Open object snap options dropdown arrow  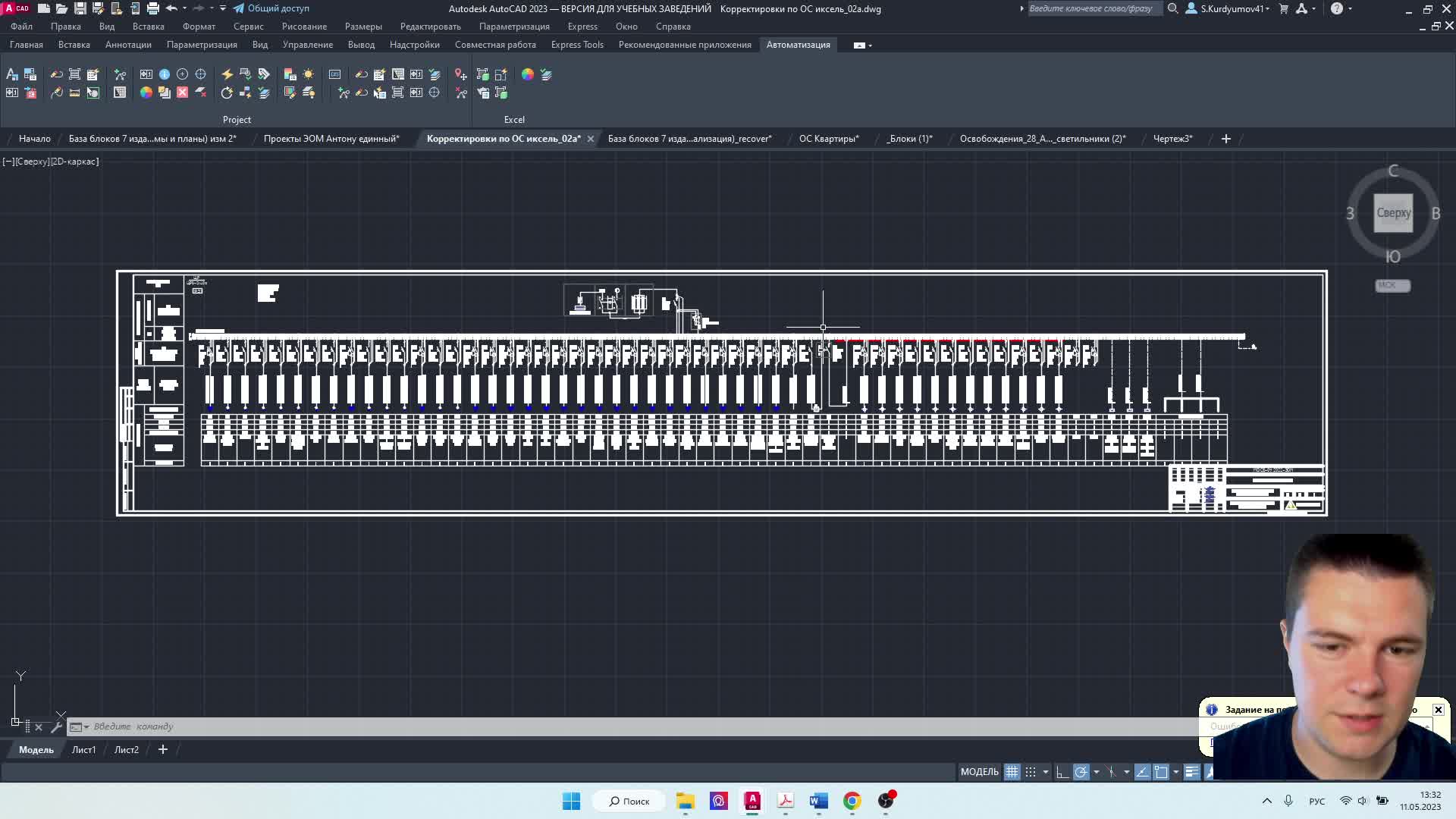(x=1176, y=772)
